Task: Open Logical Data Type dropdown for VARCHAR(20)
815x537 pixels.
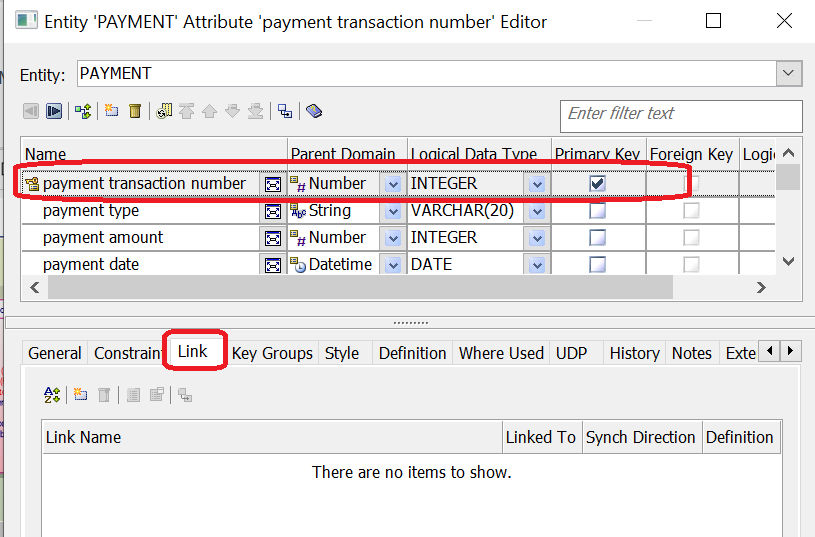Action: (x=538, y=212)
